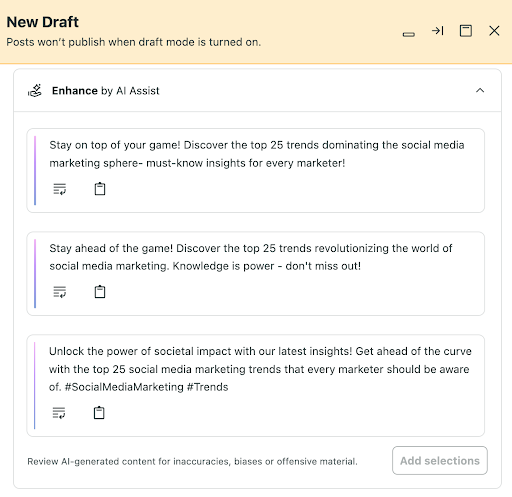
Task: Click the AI-generated content review disclaimer text
Action: point(192,461)
